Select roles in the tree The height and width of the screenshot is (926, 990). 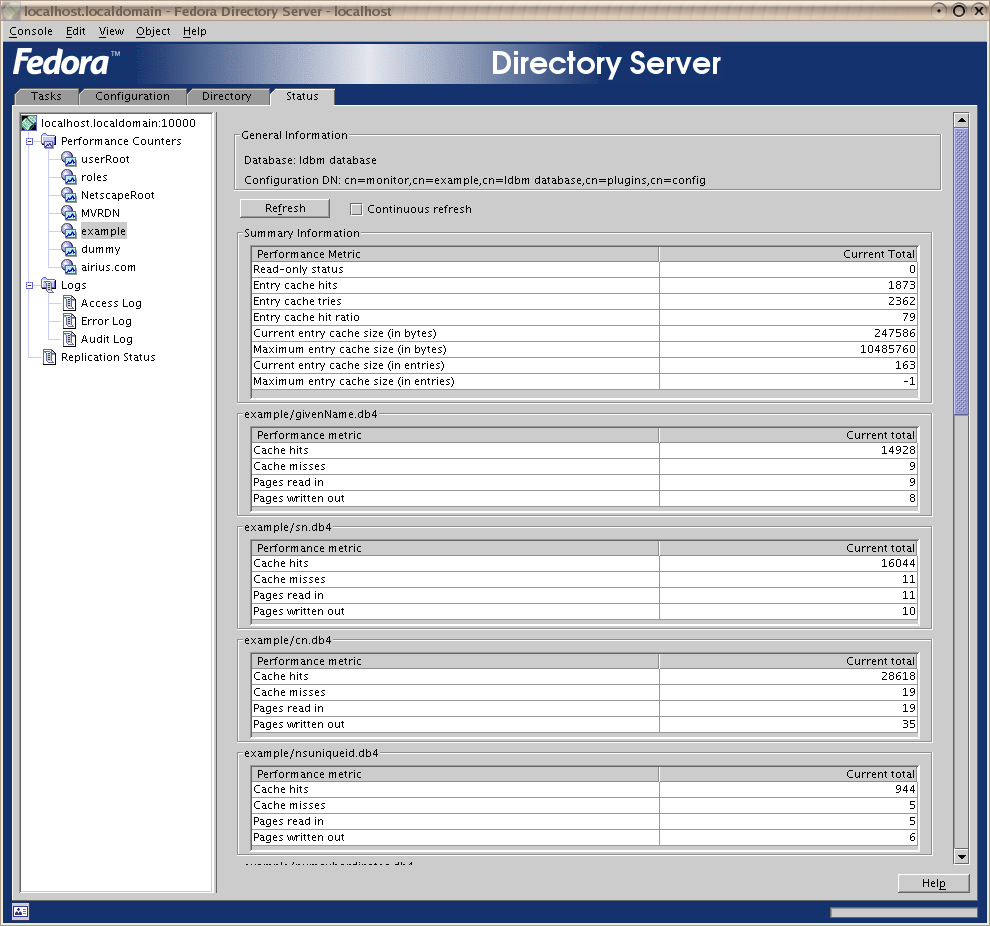pos(94,177)
